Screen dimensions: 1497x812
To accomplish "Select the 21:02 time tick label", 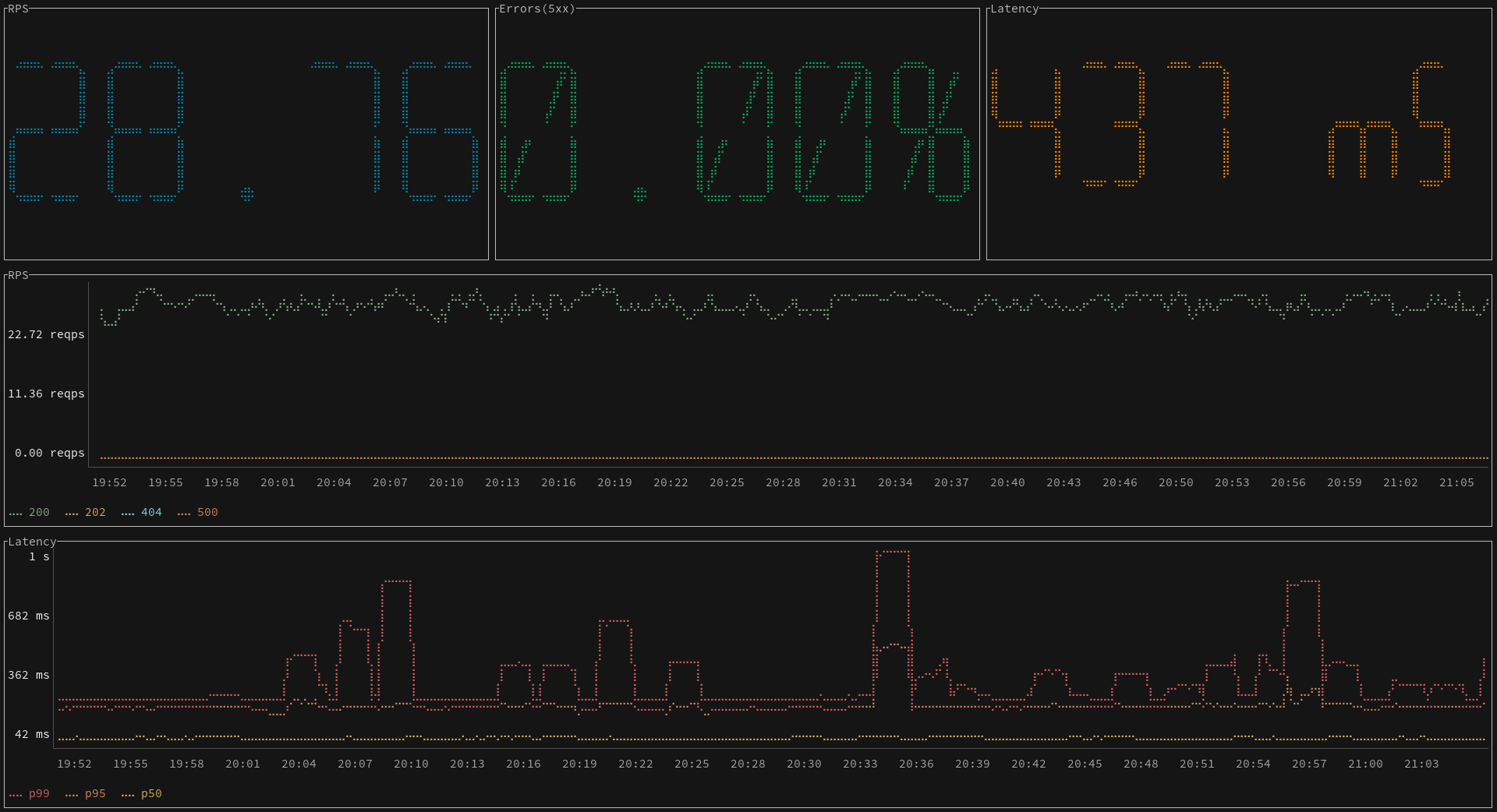I will coord(1400,482).
